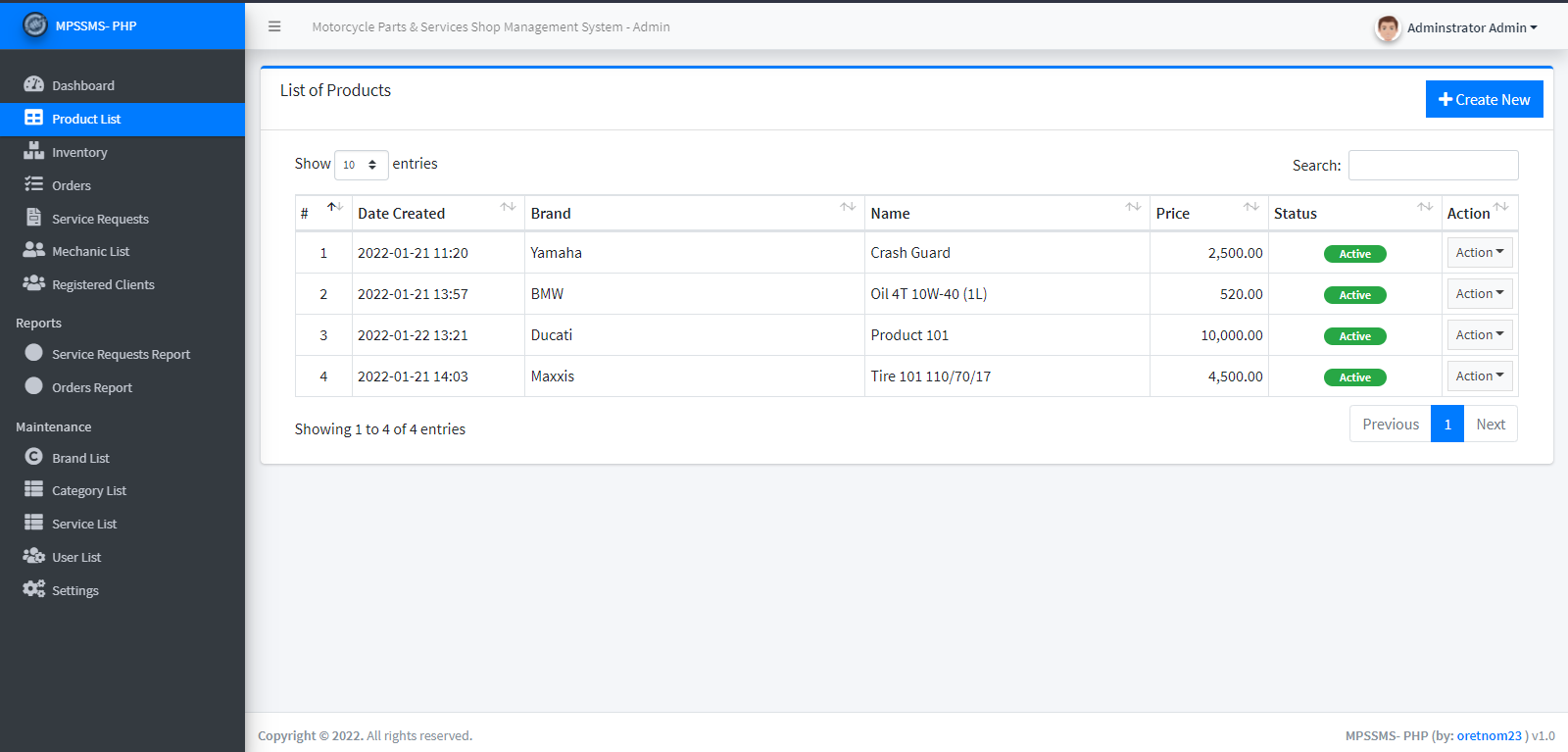Focus the Search input field

pos(1433,165)
